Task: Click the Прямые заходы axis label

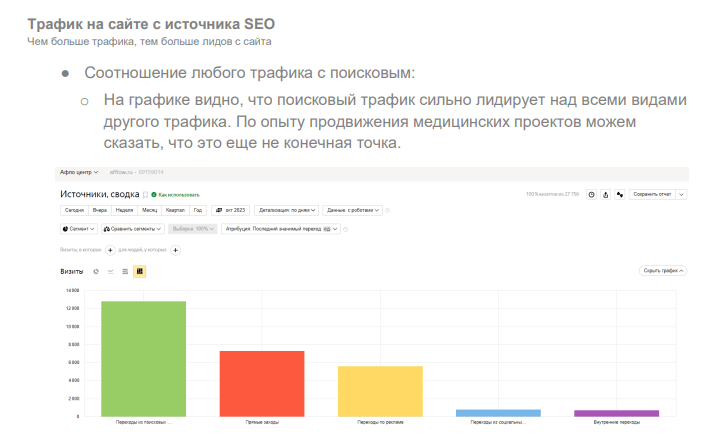Action: tap(262, 422)
